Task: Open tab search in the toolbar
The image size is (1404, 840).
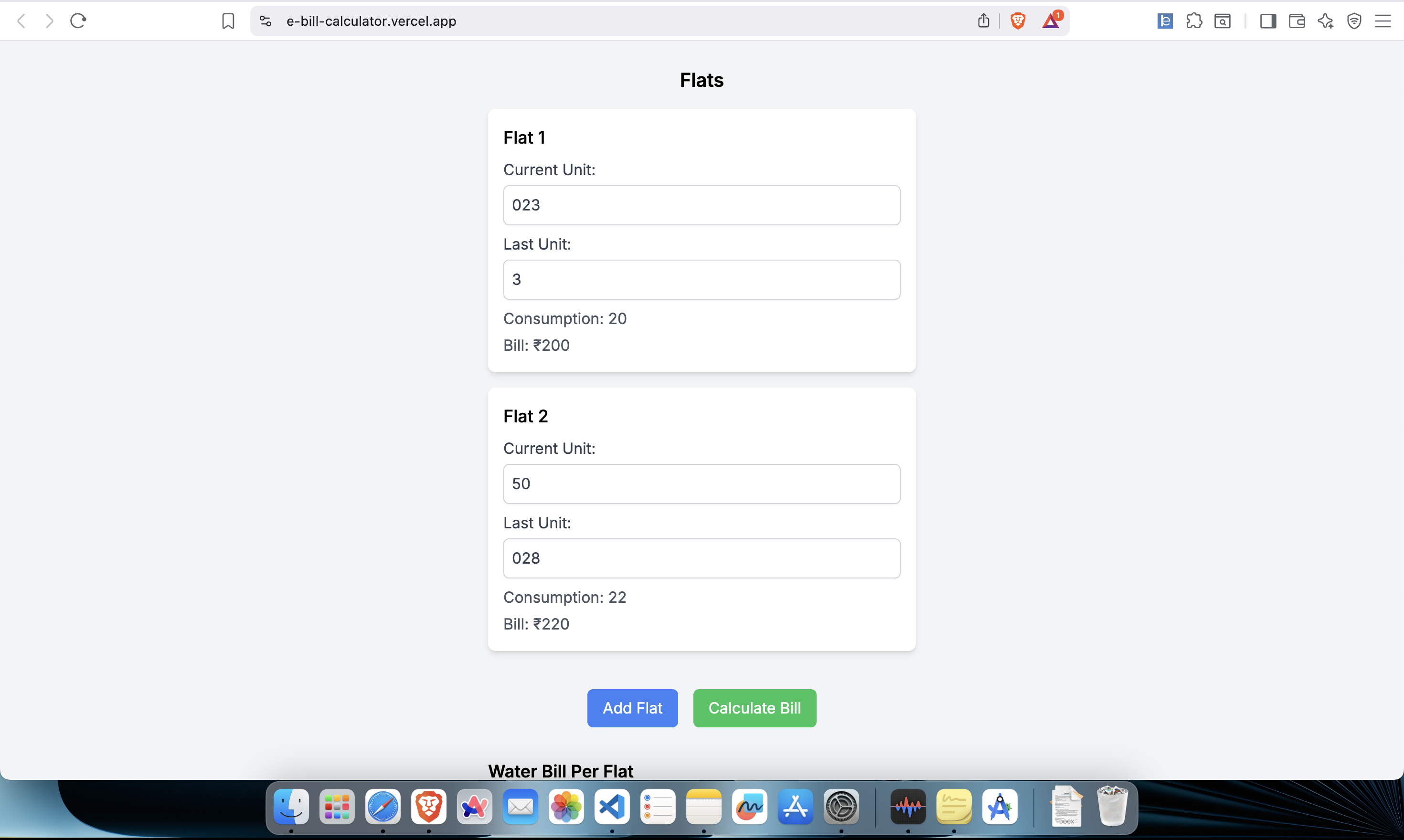Action: pos(1223,21)
